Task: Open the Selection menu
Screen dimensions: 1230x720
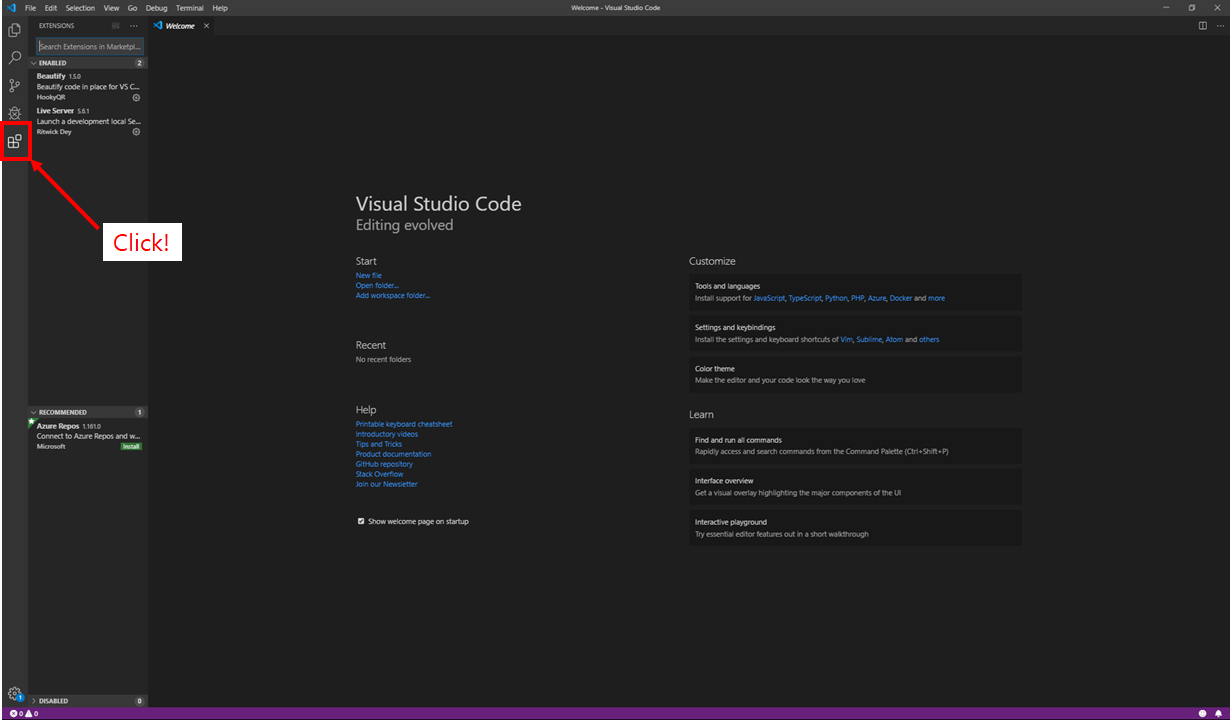Action: [x=81, y=8]
